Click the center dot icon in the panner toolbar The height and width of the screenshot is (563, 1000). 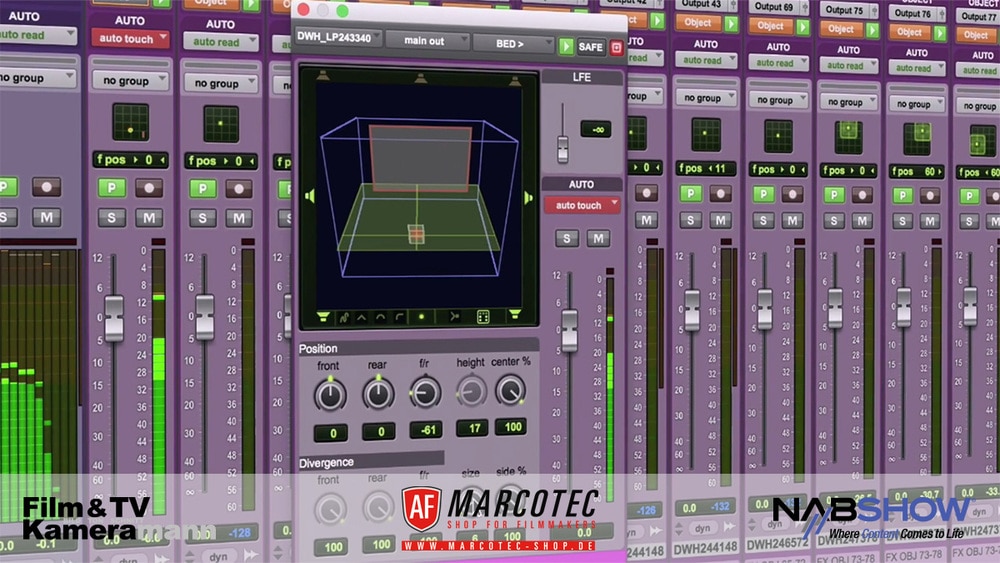tap(421, 317)
